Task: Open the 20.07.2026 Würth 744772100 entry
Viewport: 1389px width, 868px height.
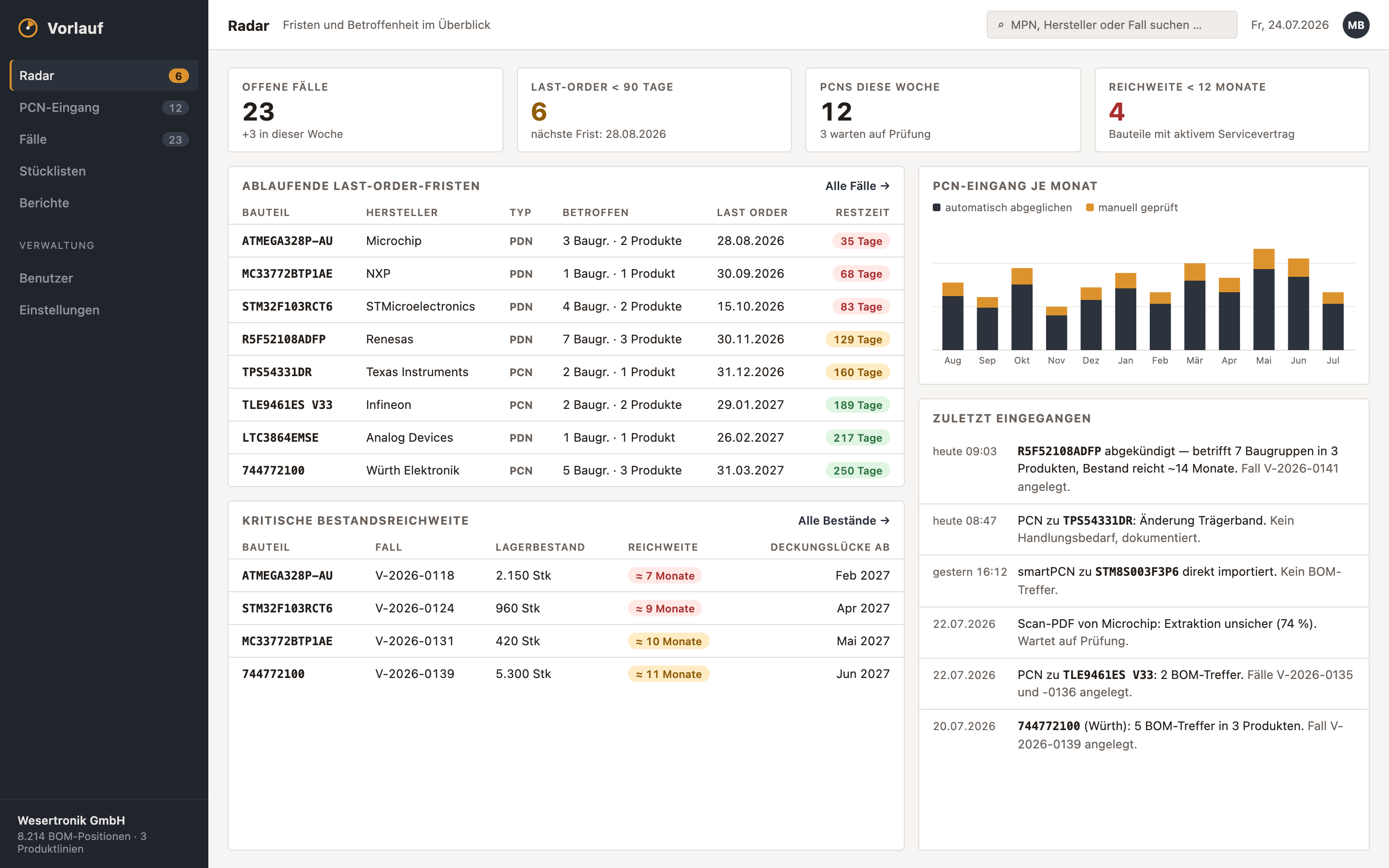Action: [x=1144, y=735]
